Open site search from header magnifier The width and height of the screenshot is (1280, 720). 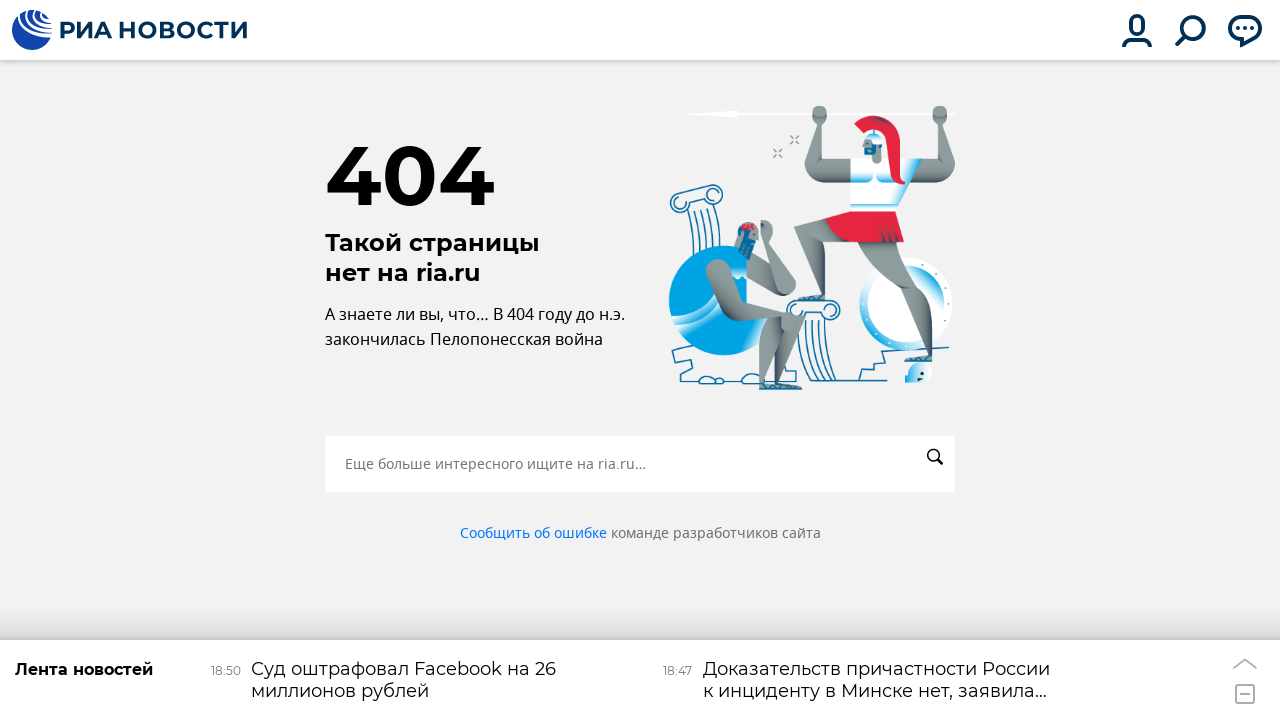pos(1190,31)
